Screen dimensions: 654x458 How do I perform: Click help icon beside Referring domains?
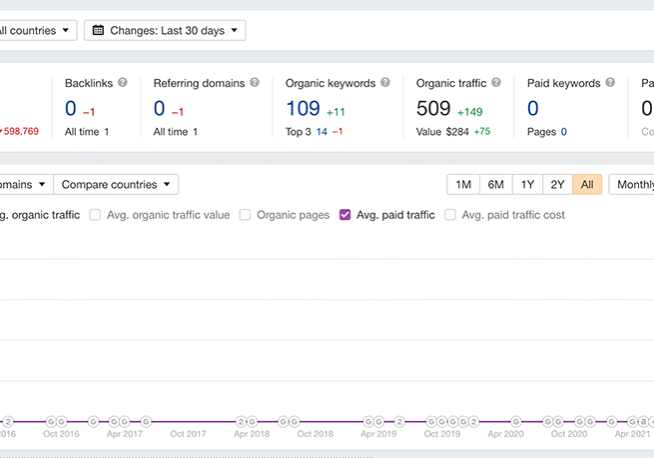point(254,84)
